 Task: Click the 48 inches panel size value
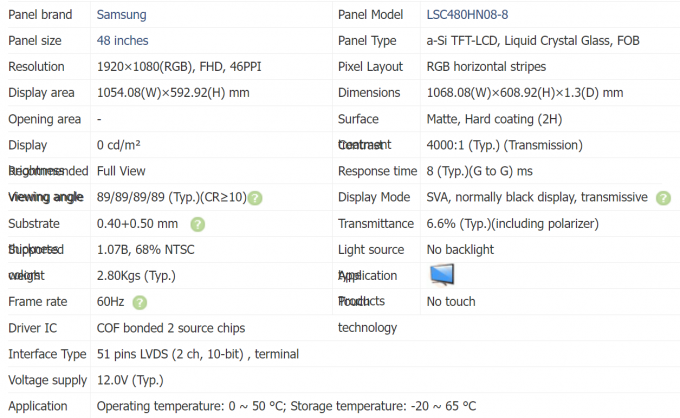pos(122,41)
